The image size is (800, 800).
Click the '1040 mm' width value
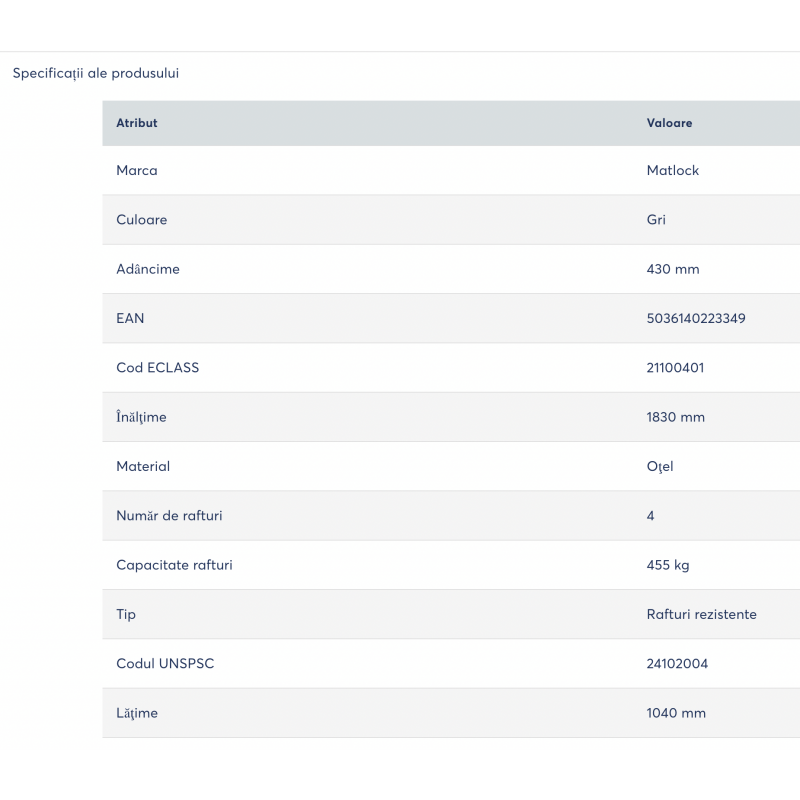tap(676, 713)
